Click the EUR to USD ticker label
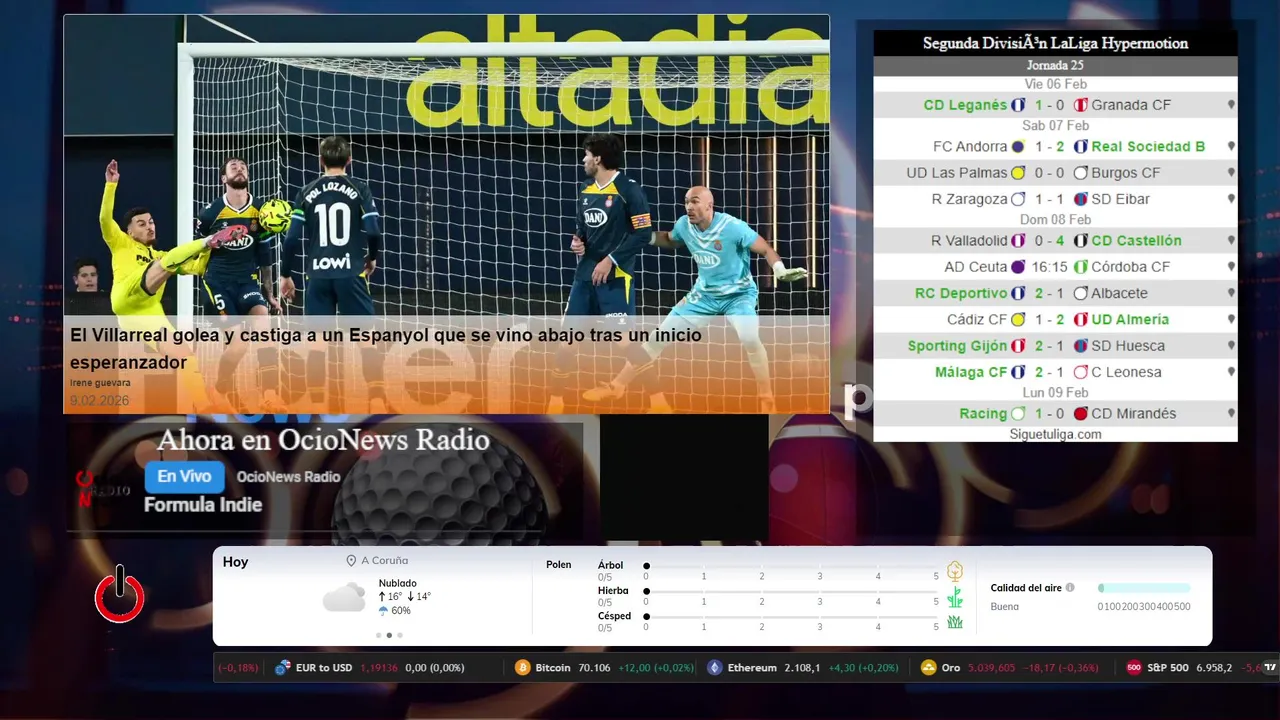This screenshot has width=1280, height=720. [x=324, y=667]
